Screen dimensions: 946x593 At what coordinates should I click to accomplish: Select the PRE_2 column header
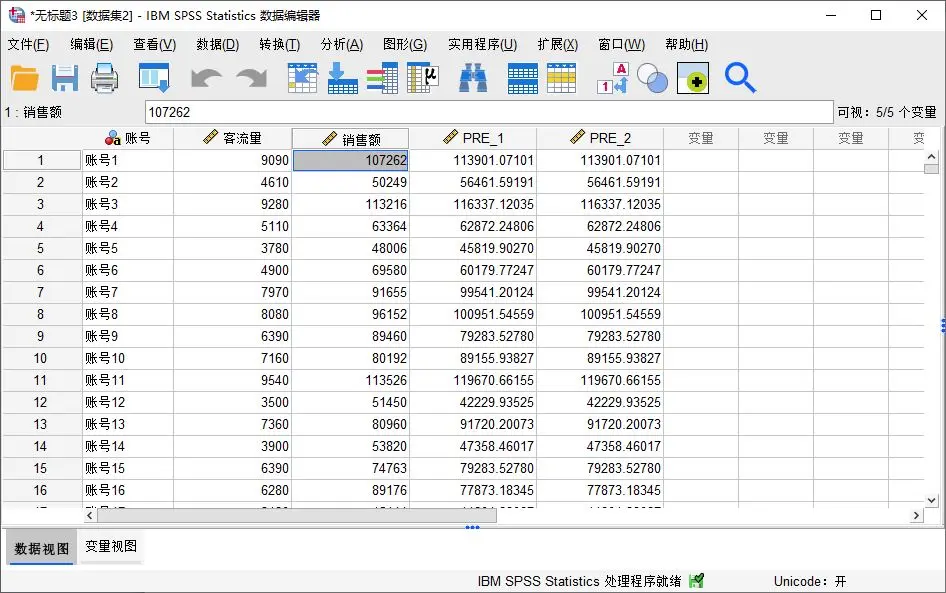tap(600, 138)
